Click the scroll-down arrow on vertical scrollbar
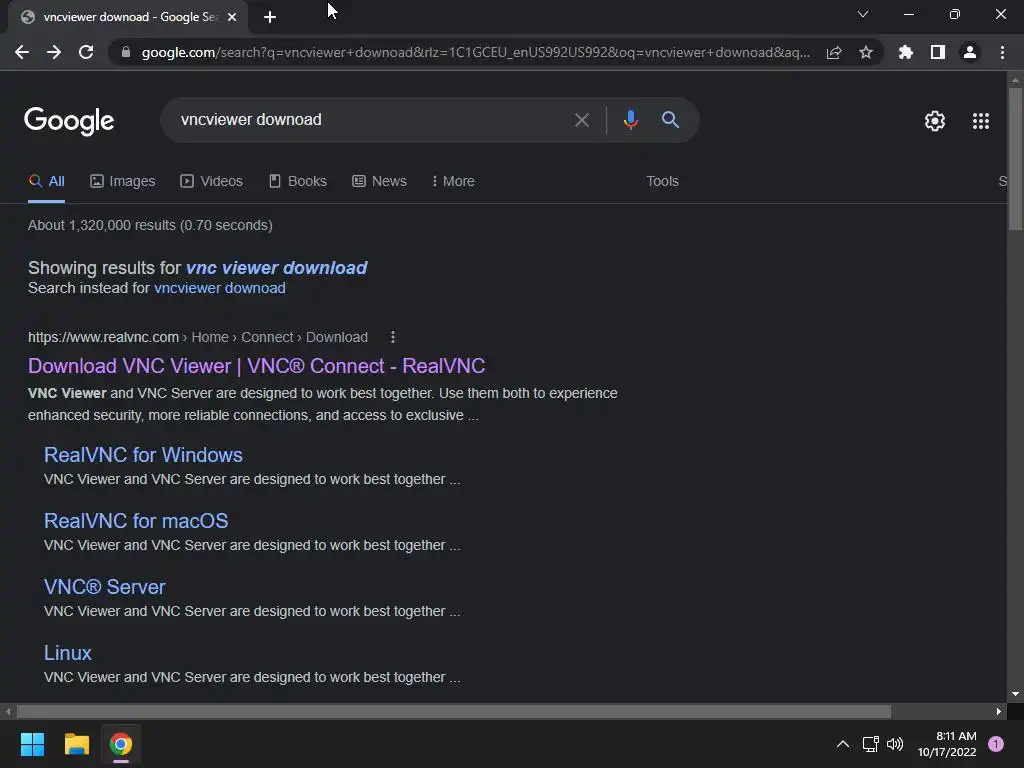1024x768 pixels. (x=1015, y=694)
